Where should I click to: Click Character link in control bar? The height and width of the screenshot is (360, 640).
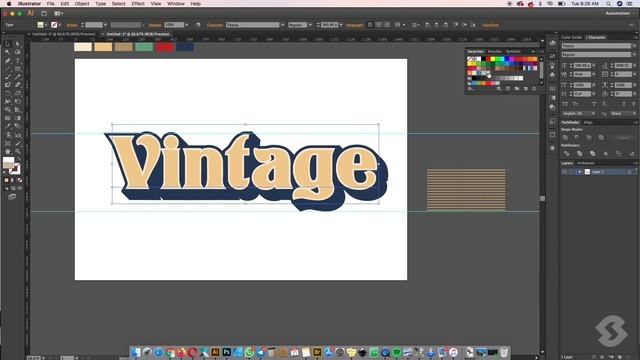click(215, 25)
